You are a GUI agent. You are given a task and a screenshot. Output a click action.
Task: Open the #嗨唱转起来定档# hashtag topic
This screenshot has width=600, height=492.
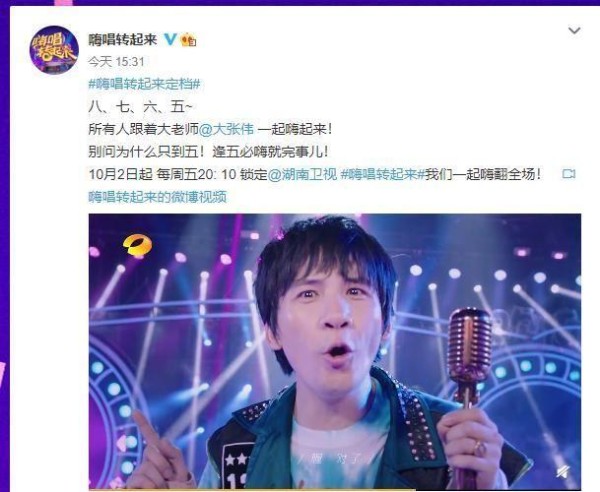point(144,84)
